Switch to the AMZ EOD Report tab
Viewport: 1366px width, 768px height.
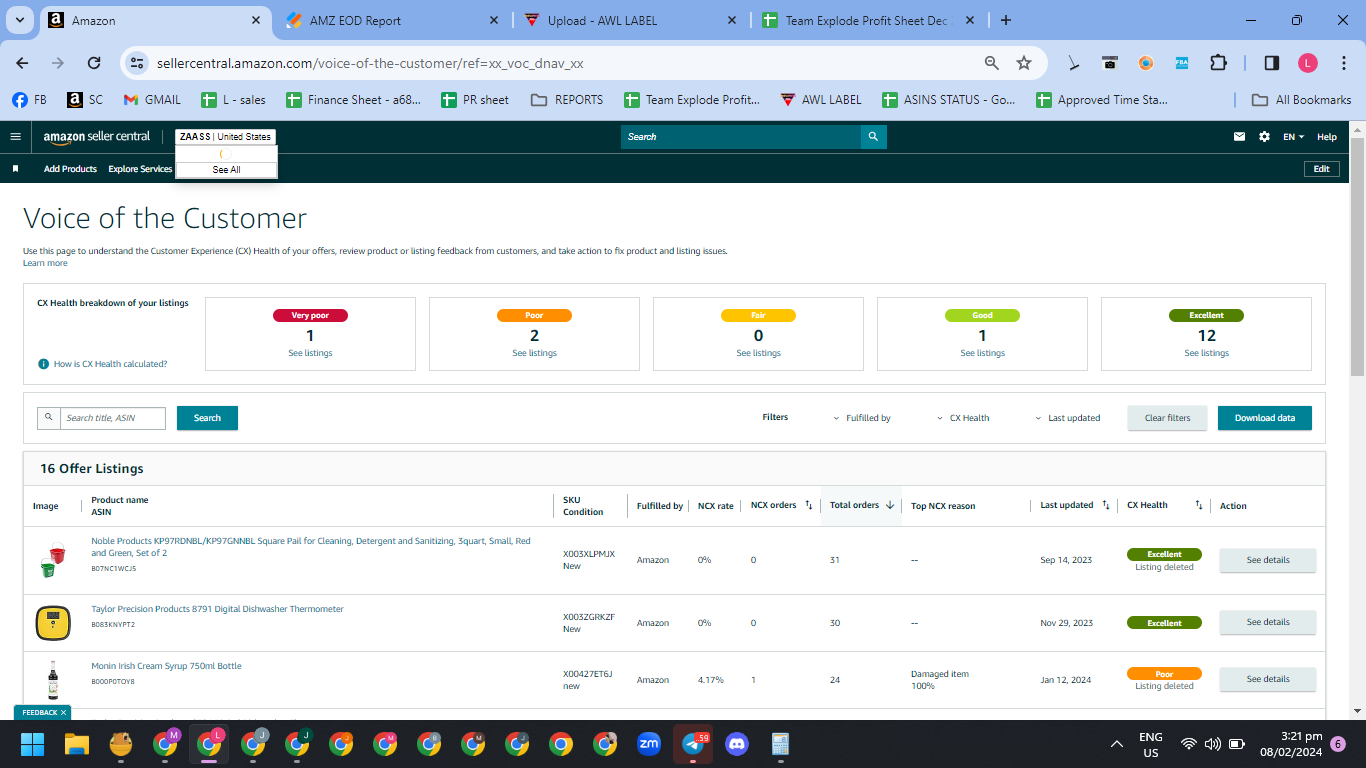point(390,20)
